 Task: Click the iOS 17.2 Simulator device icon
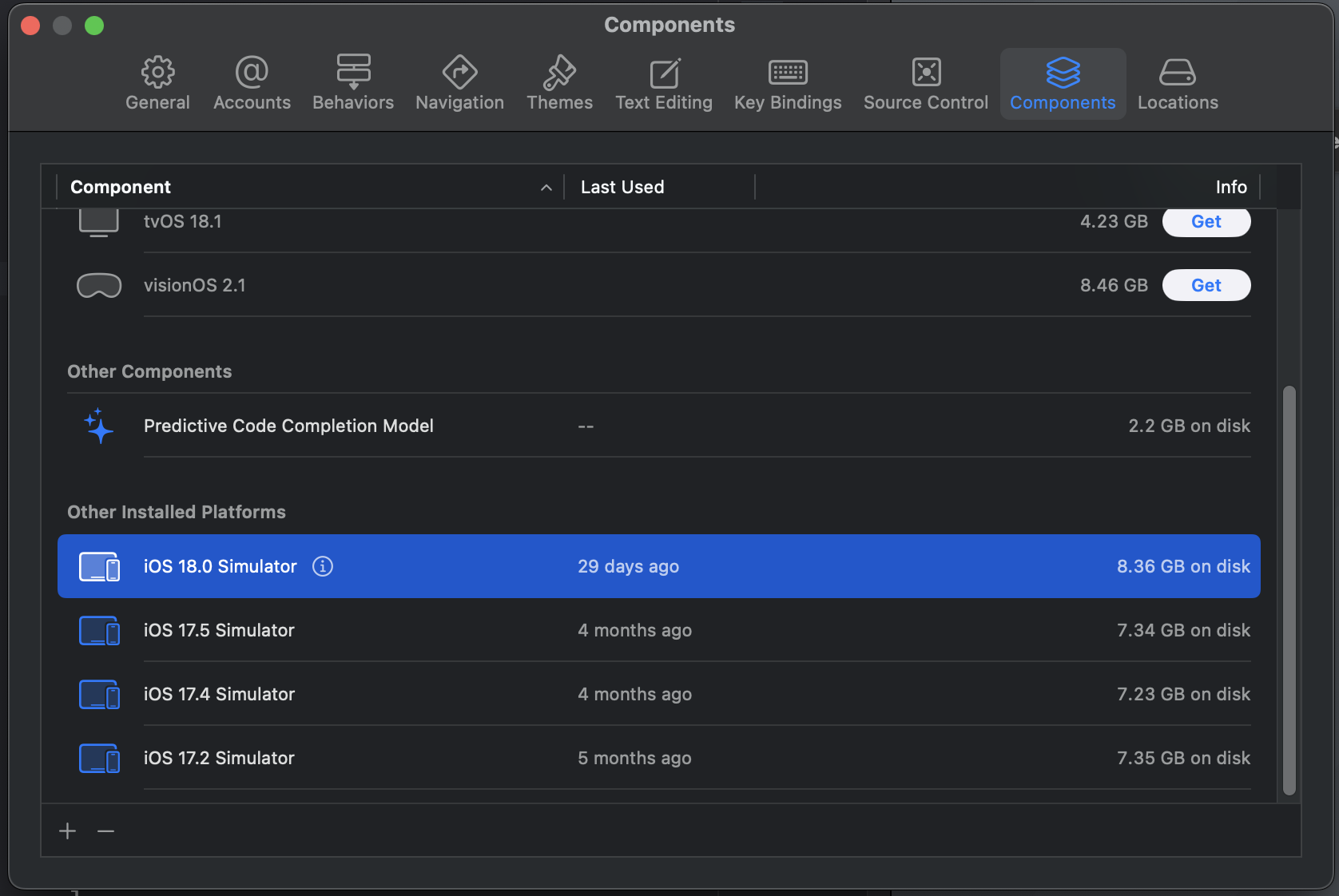tap(99, 758)
